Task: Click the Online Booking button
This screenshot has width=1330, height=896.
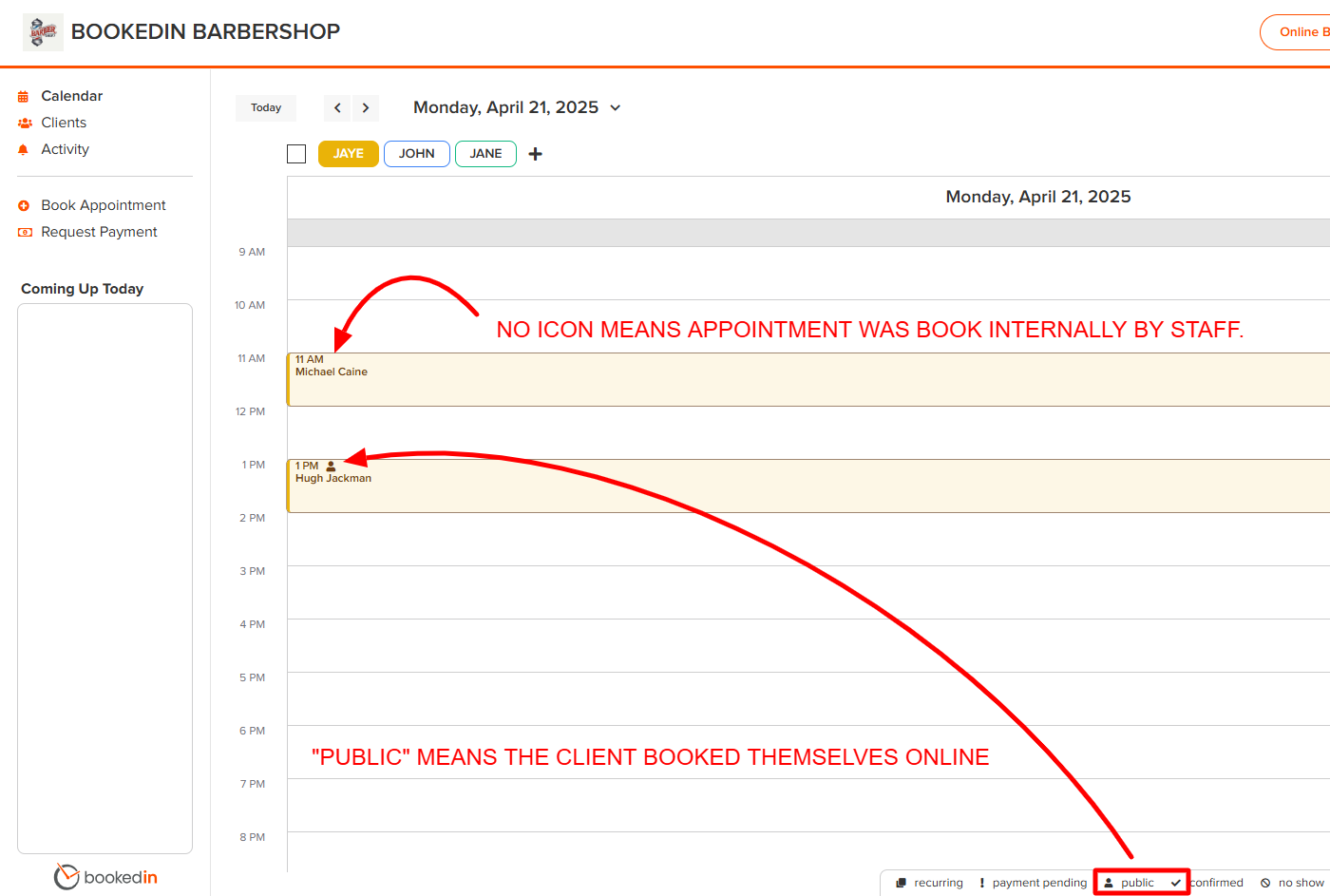Action: click(x=1296, y=32)
